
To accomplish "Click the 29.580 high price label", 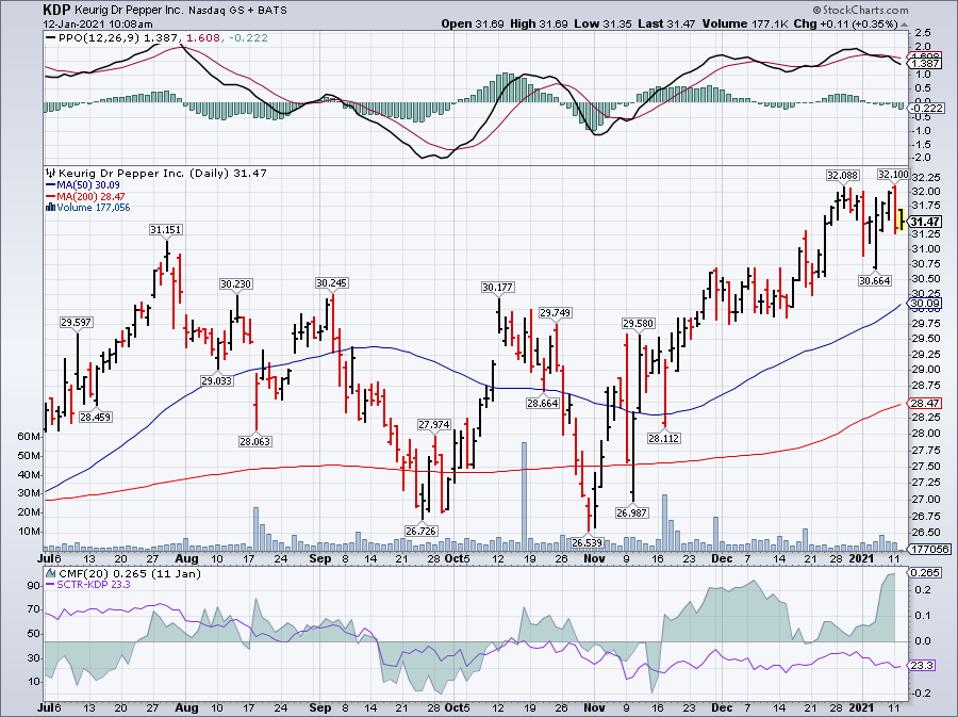I will [638, 323].
